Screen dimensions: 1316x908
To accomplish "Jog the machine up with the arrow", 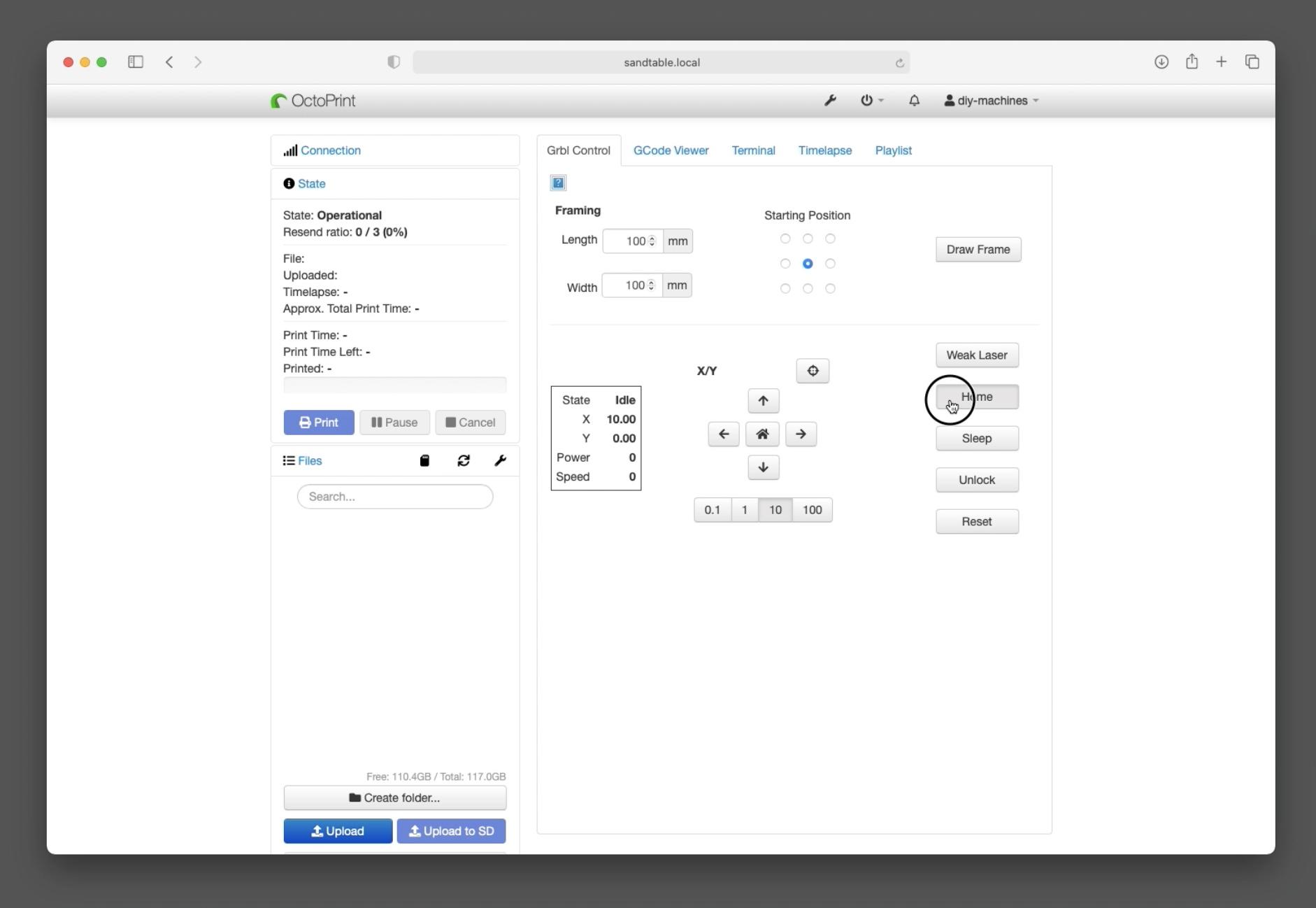I will pos(763,401).
